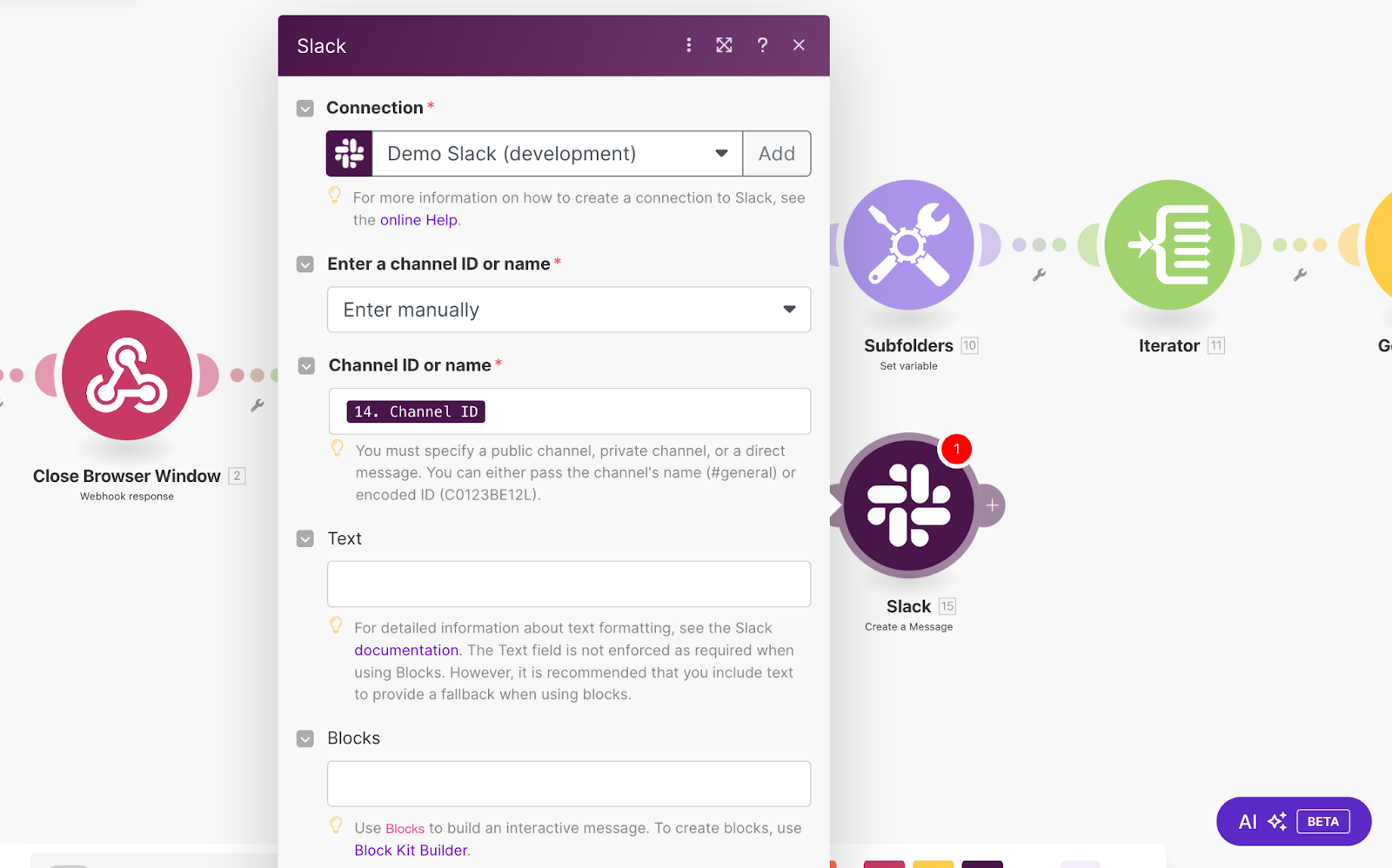Image resolution: width=1392 pixels, height=868 pixels.
Task: Click the module number 11 badge
Action: [x=1216, y=345]
